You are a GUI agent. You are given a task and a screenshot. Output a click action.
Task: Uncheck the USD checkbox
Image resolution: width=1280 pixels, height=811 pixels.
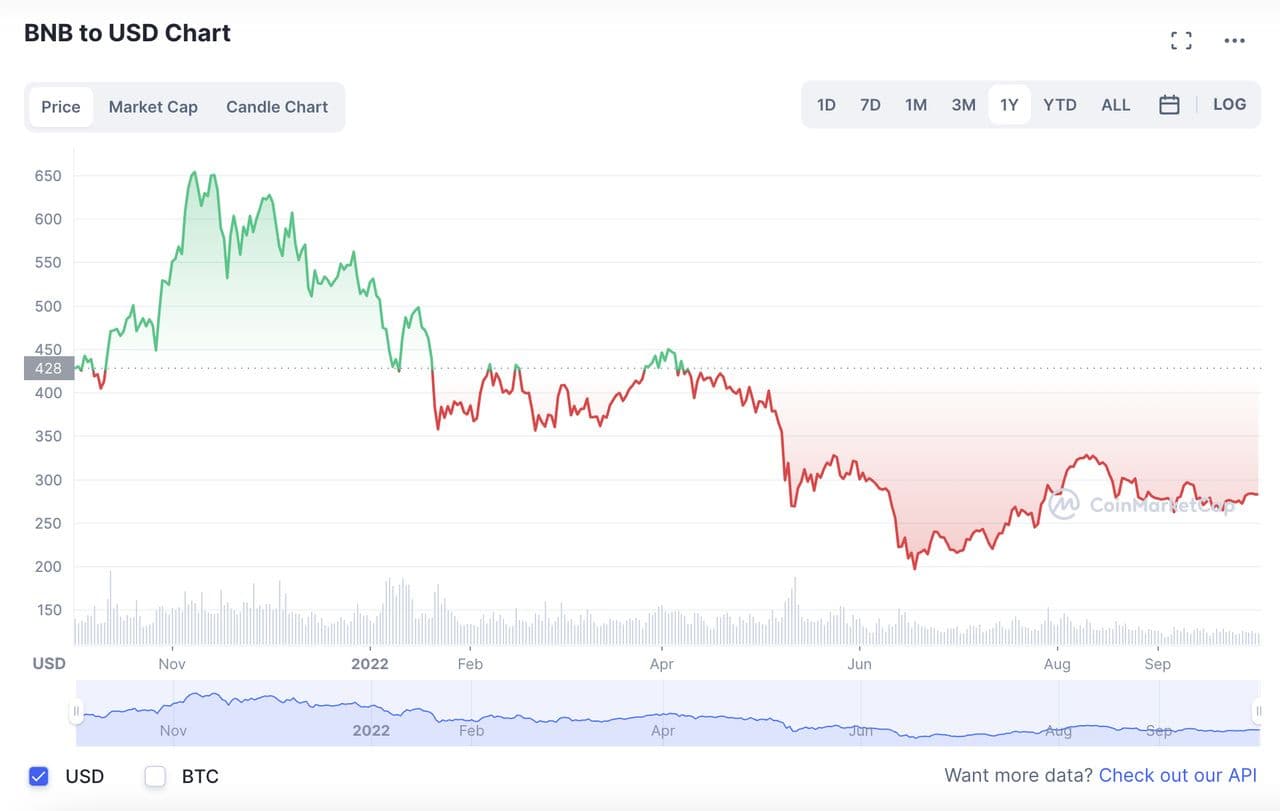[x=39, y=776]
